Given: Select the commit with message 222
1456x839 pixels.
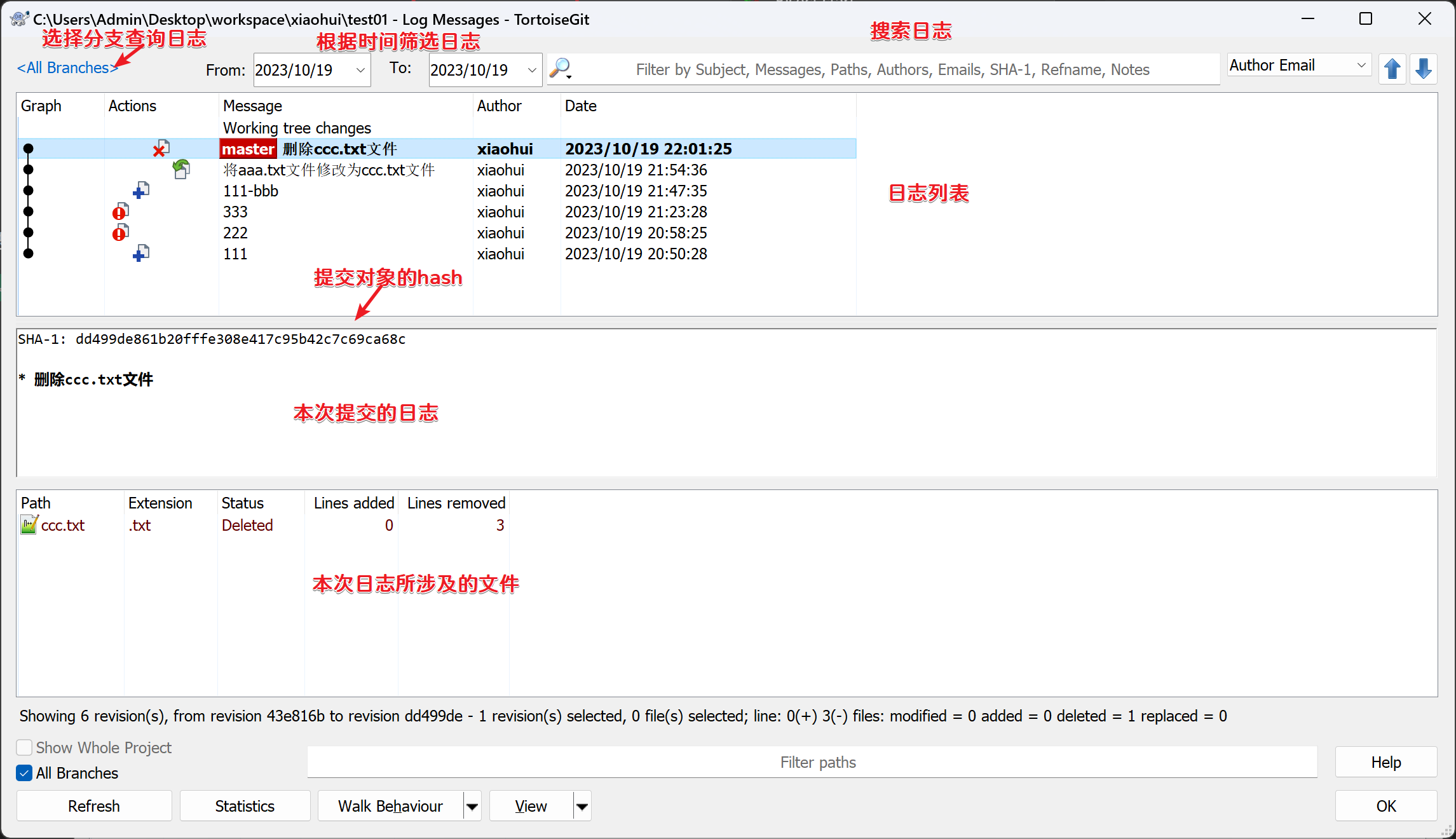Looking at the screenshot, I should tap(235, 233).
